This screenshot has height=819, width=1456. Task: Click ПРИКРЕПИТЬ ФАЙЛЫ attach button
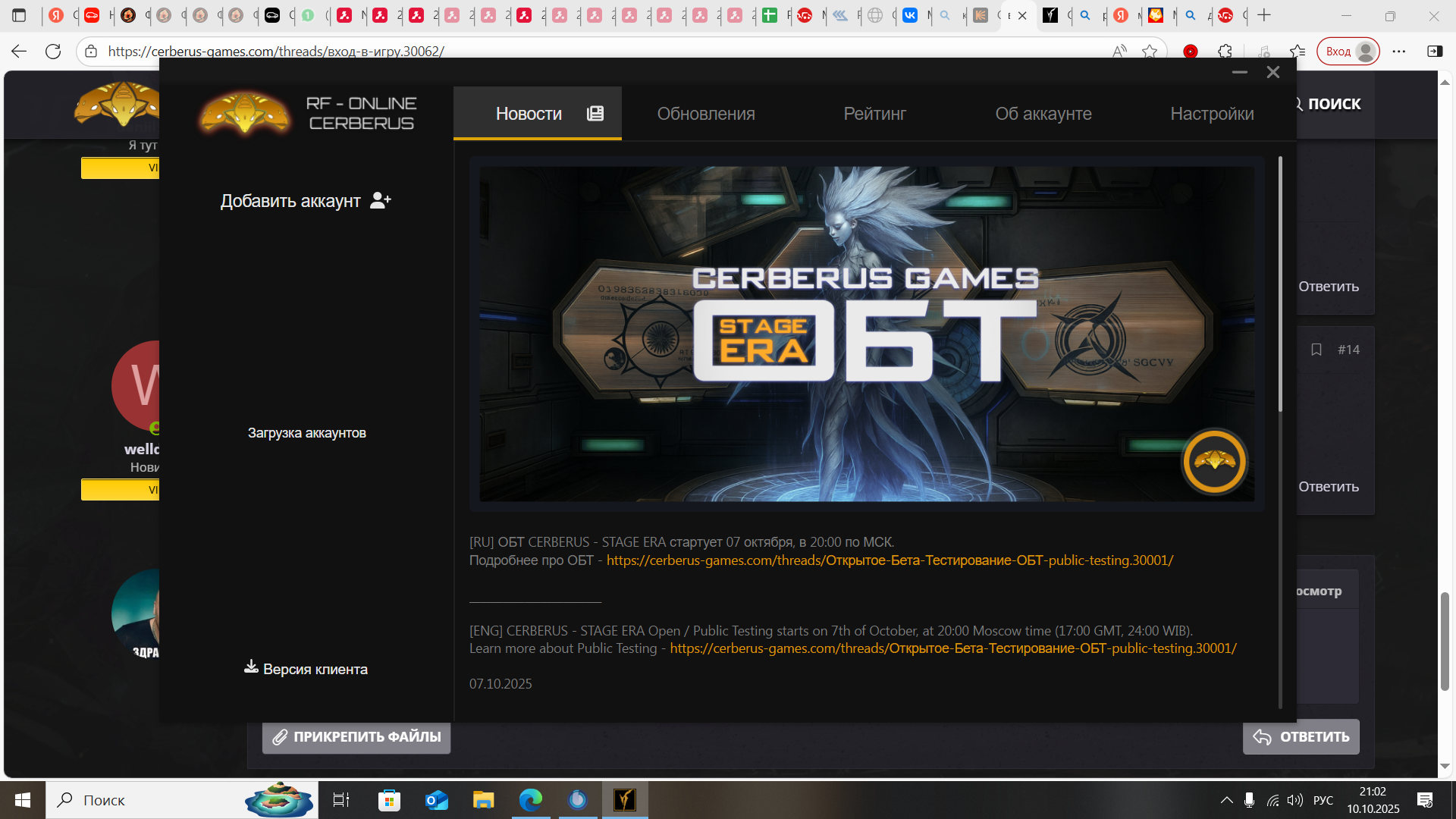356,737
